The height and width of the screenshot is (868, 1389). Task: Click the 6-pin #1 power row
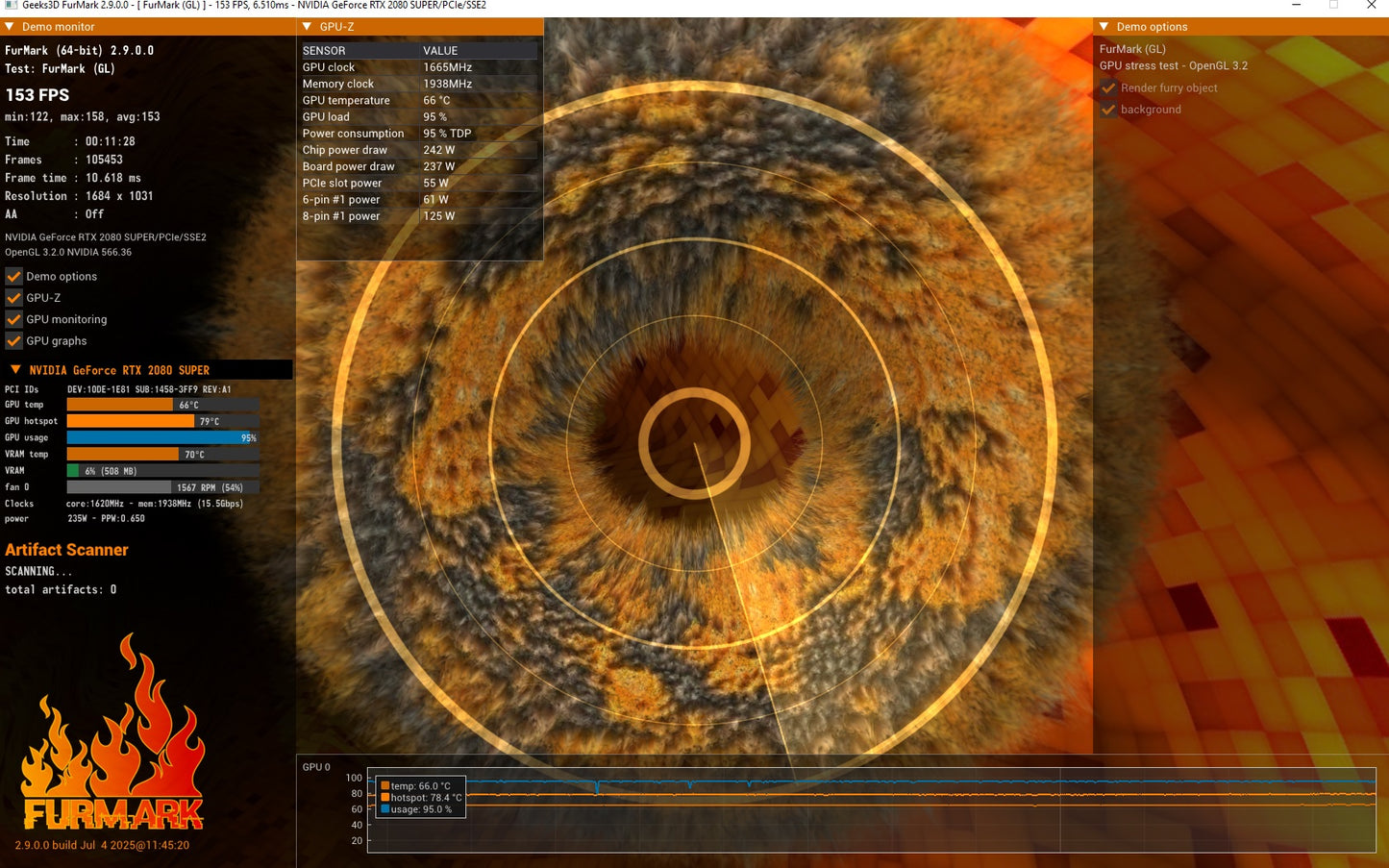419,200
